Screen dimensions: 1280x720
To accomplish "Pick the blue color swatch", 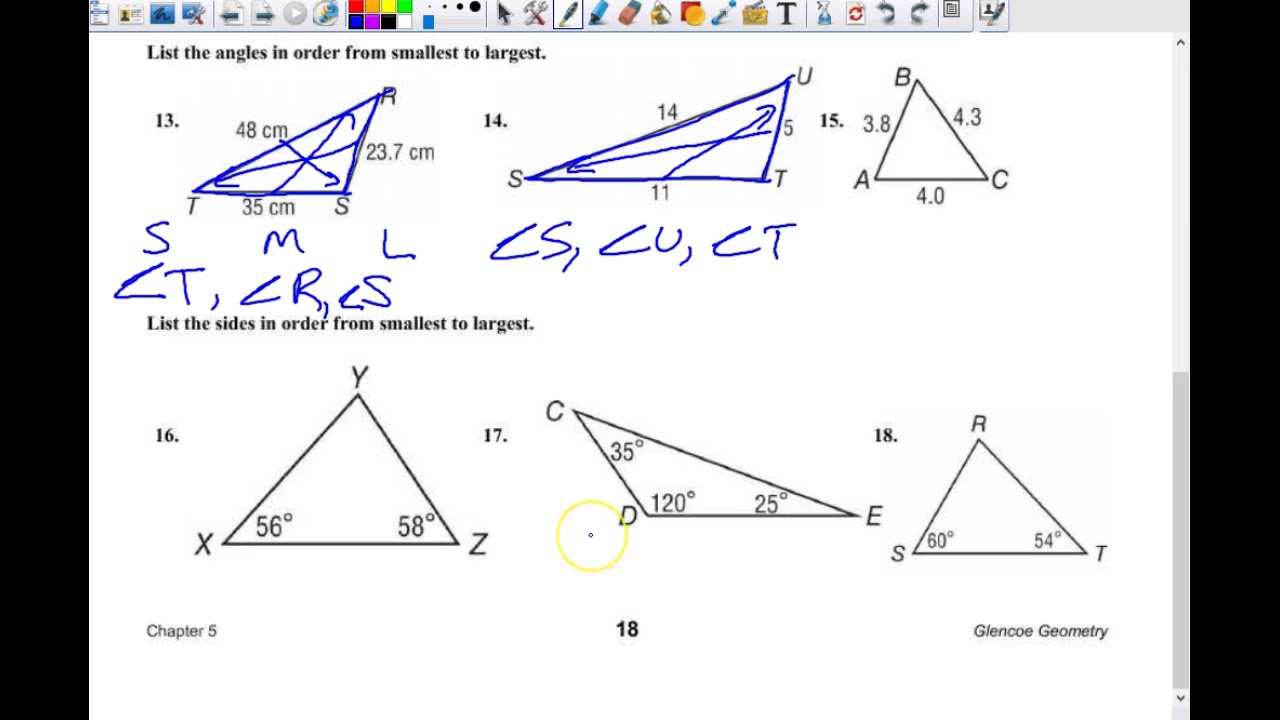I will point(356,21).
